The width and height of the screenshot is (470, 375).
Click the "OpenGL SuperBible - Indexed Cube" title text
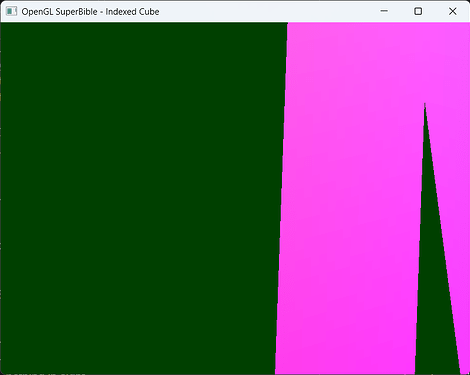coord(90,12)
